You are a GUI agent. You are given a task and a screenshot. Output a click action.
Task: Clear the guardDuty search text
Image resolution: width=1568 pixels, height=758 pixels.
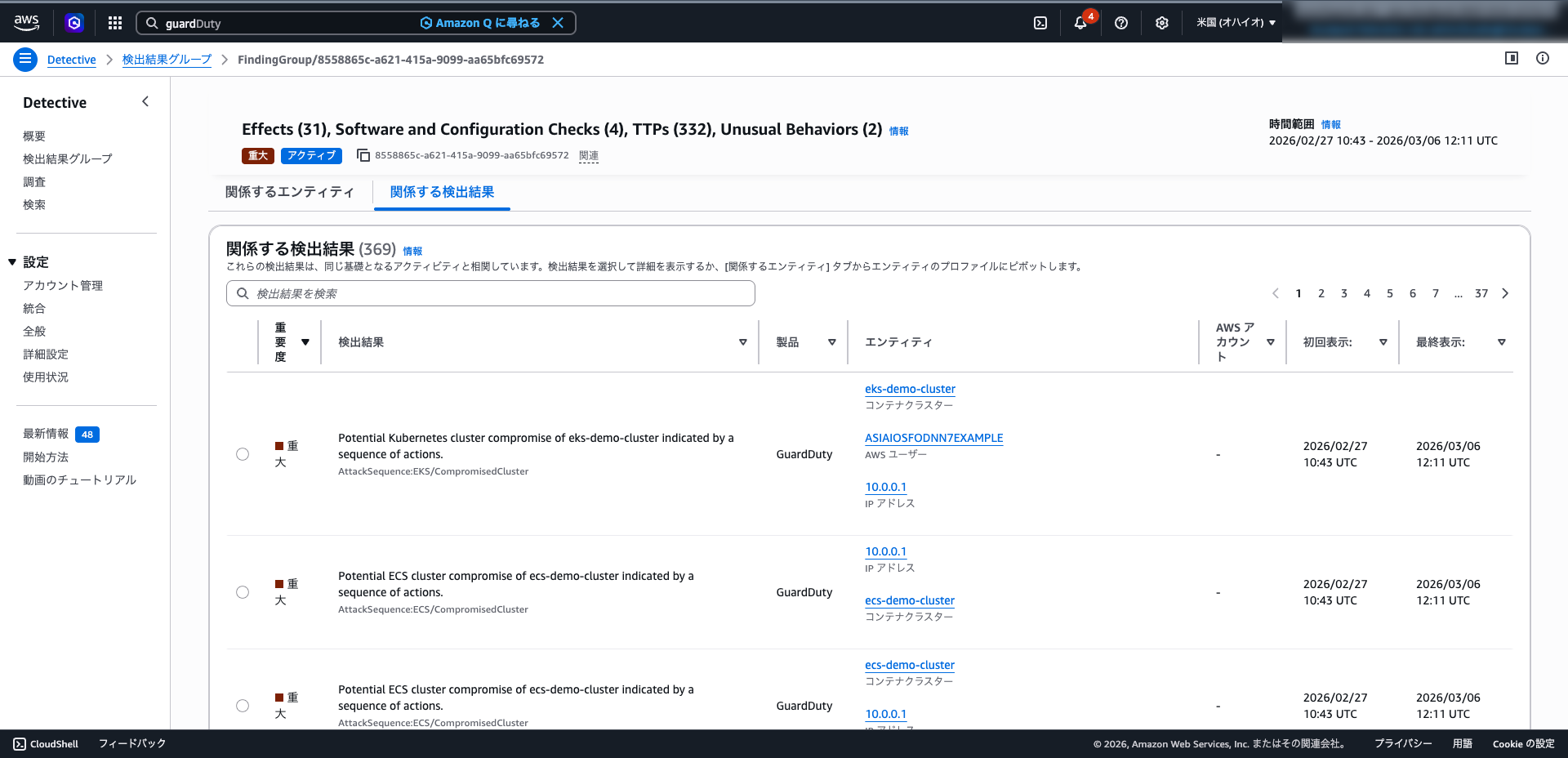point(558,23)
